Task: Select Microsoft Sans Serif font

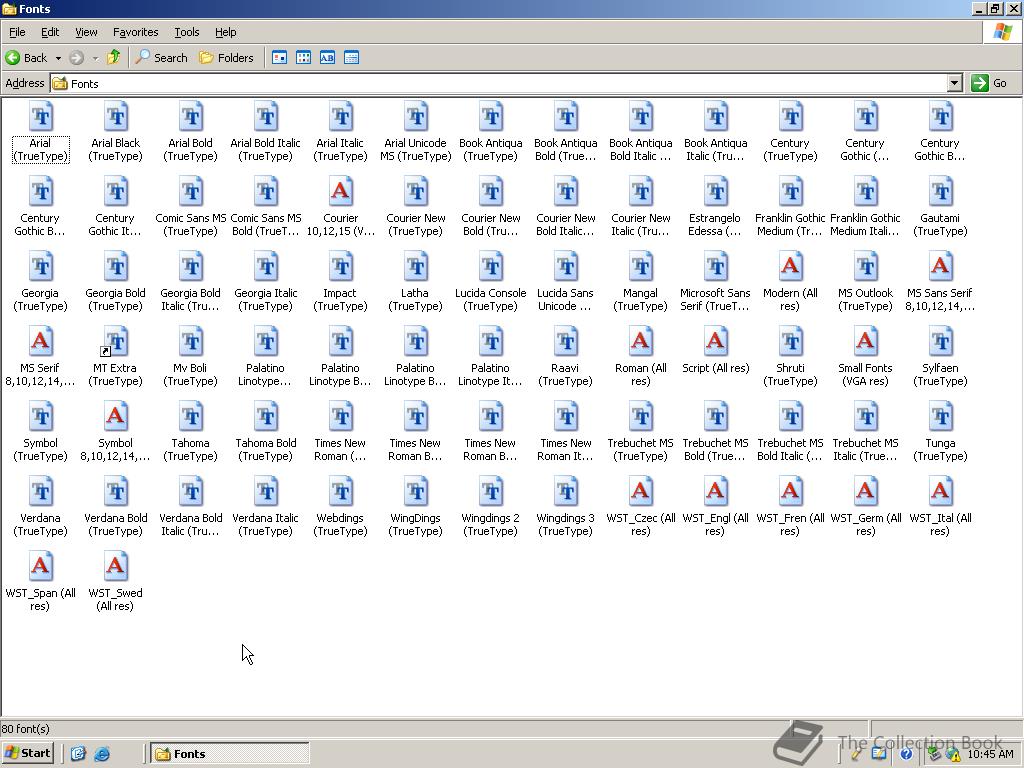Action: click(x=715, y=283)
